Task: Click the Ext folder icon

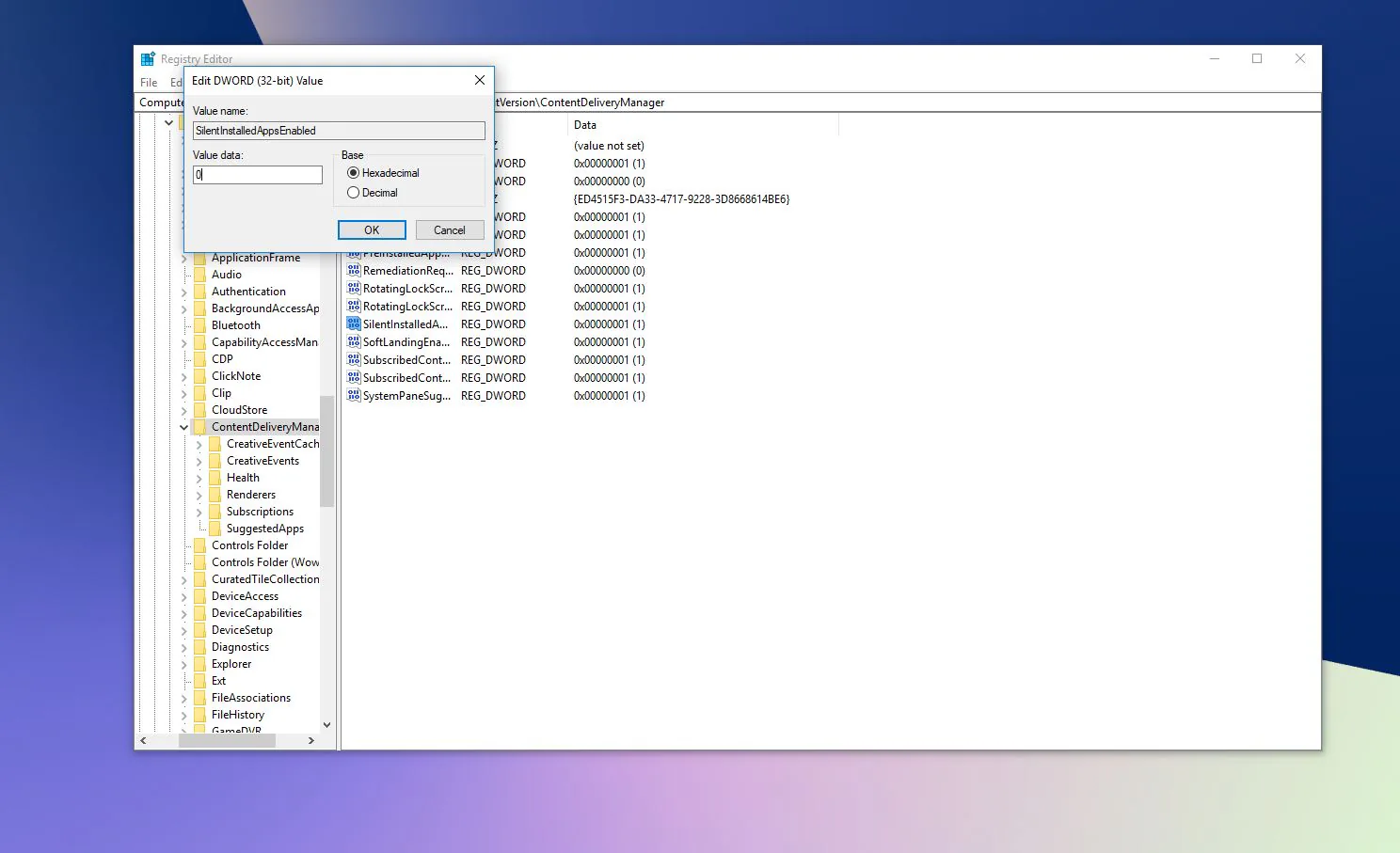Action: 199,681
